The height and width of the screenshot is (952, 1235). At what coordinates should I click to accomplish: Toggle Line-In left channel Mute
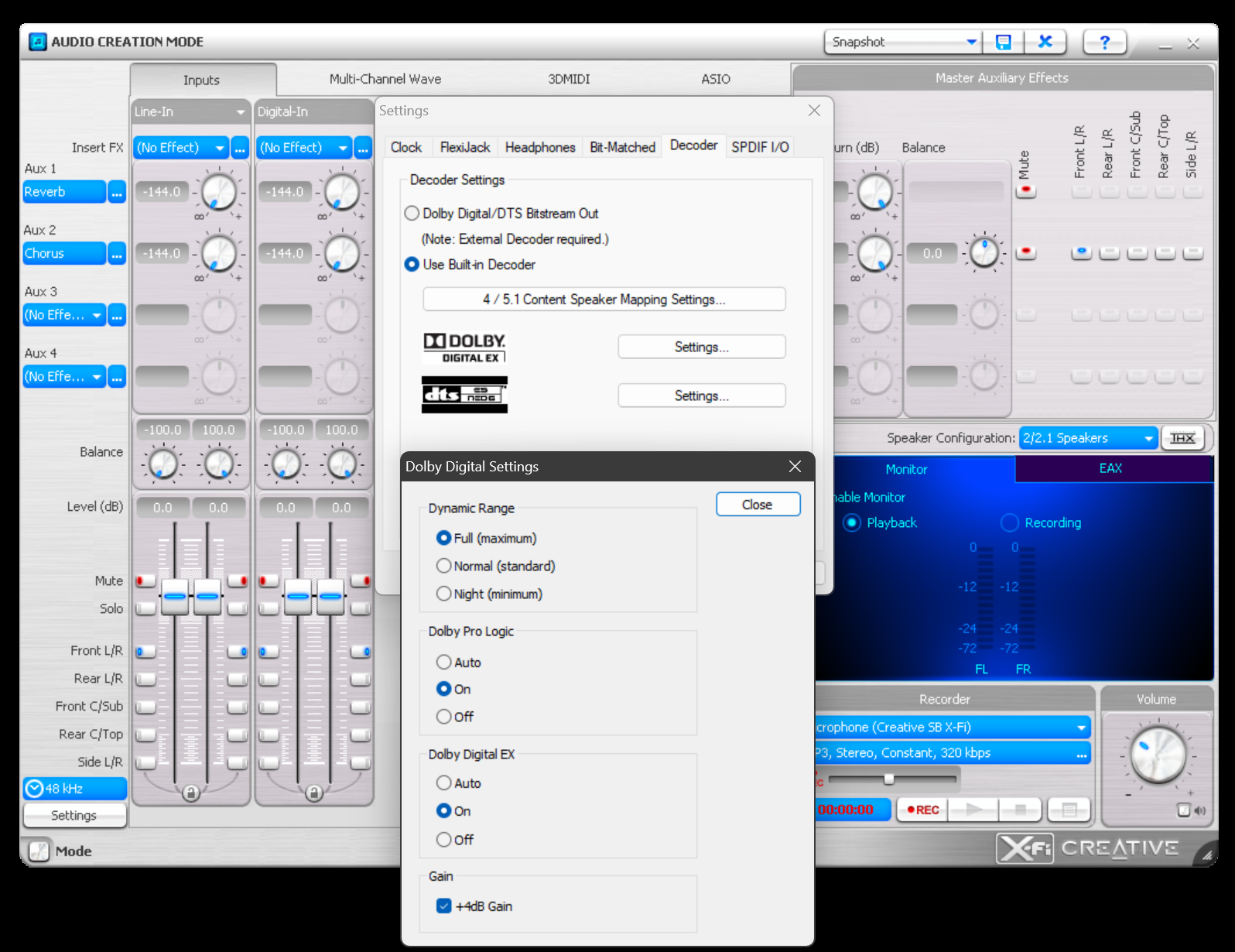click(x=145, y=580)
